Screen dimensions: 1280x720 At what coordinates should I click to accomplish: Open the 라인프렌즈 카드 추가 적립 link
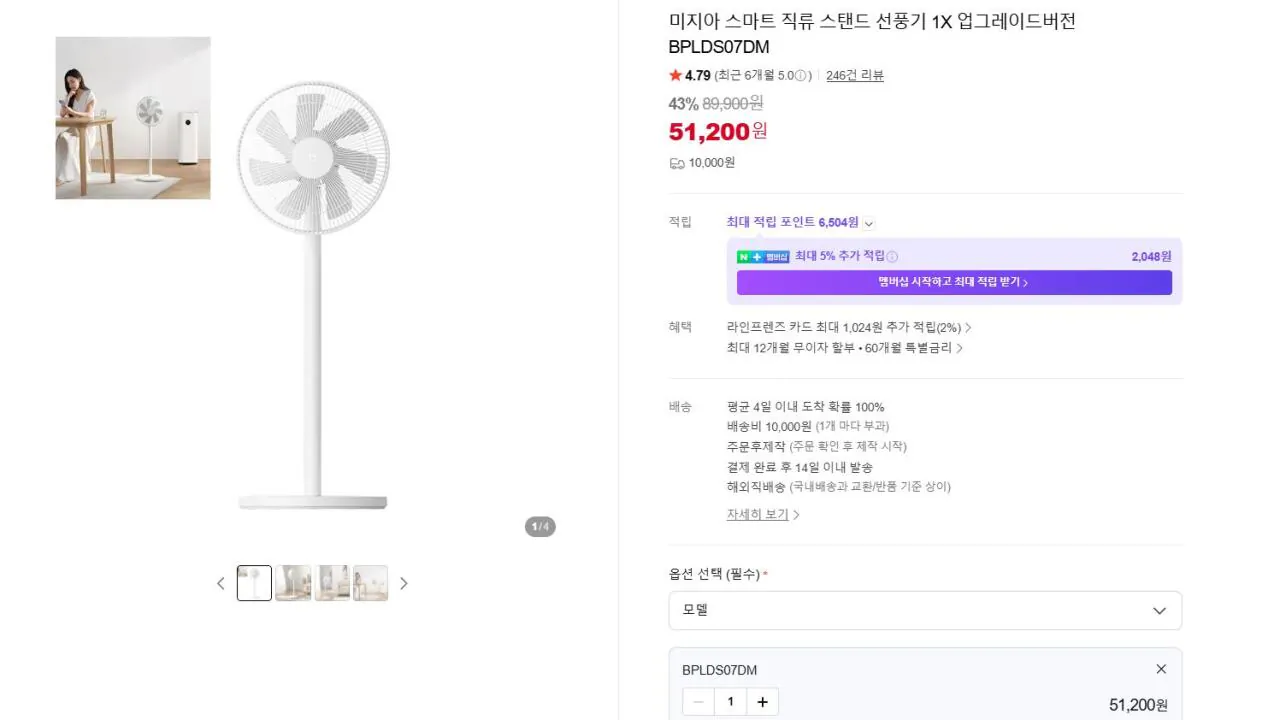[845, 327]
